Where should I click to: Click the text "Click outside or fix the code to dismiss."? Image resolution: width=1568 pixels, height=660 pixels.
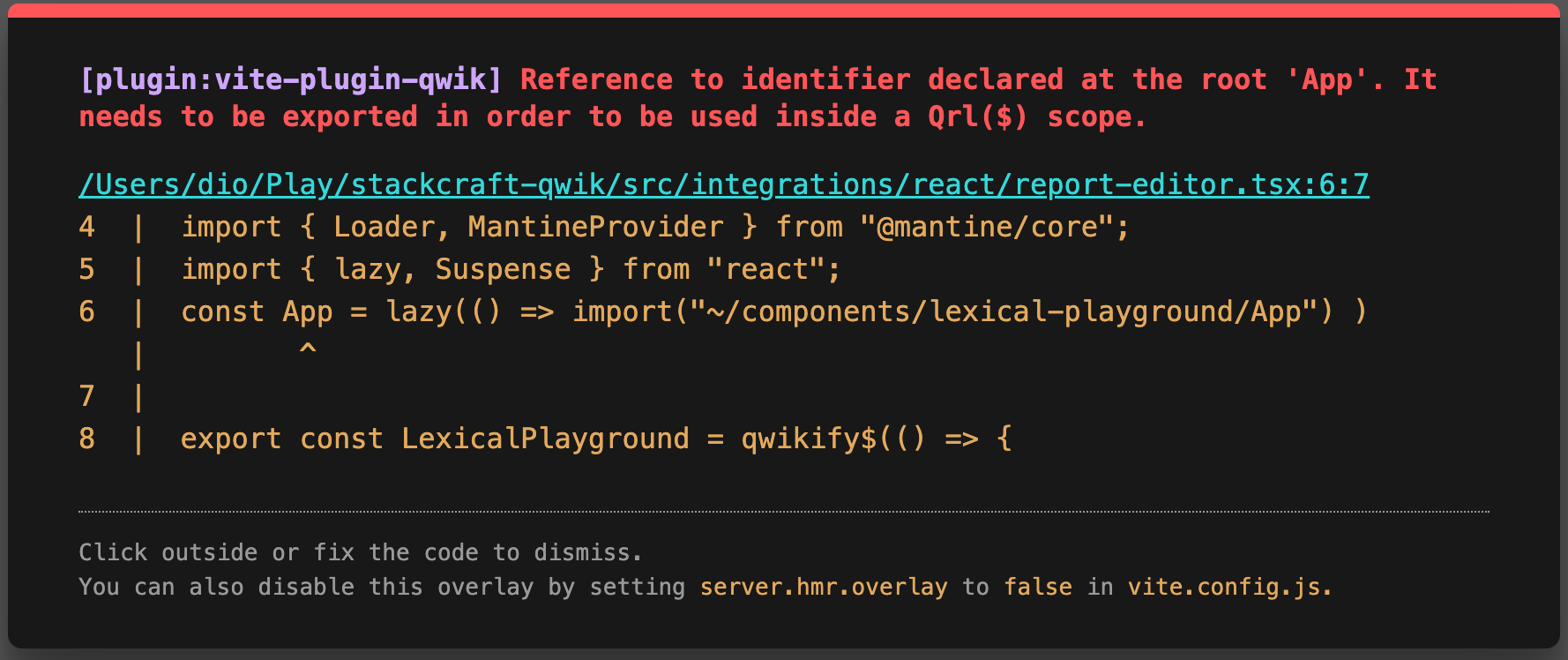[x=360, y=552]
